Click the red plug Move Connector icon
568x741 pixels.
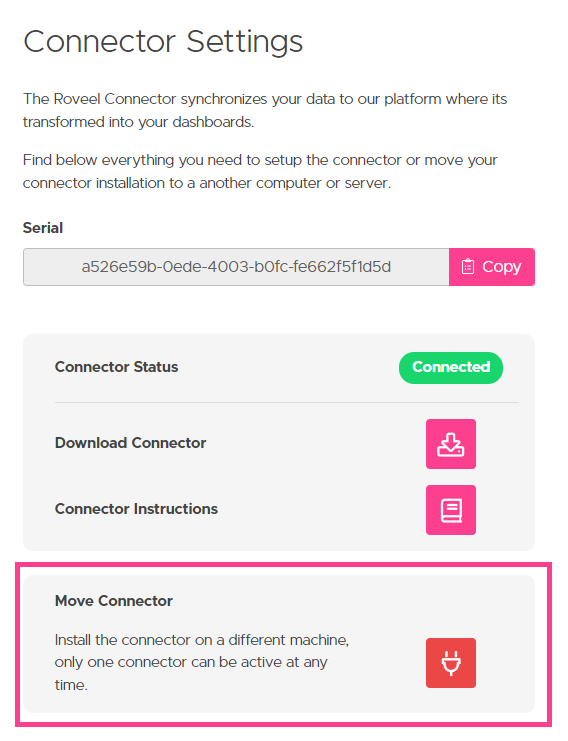450,663
